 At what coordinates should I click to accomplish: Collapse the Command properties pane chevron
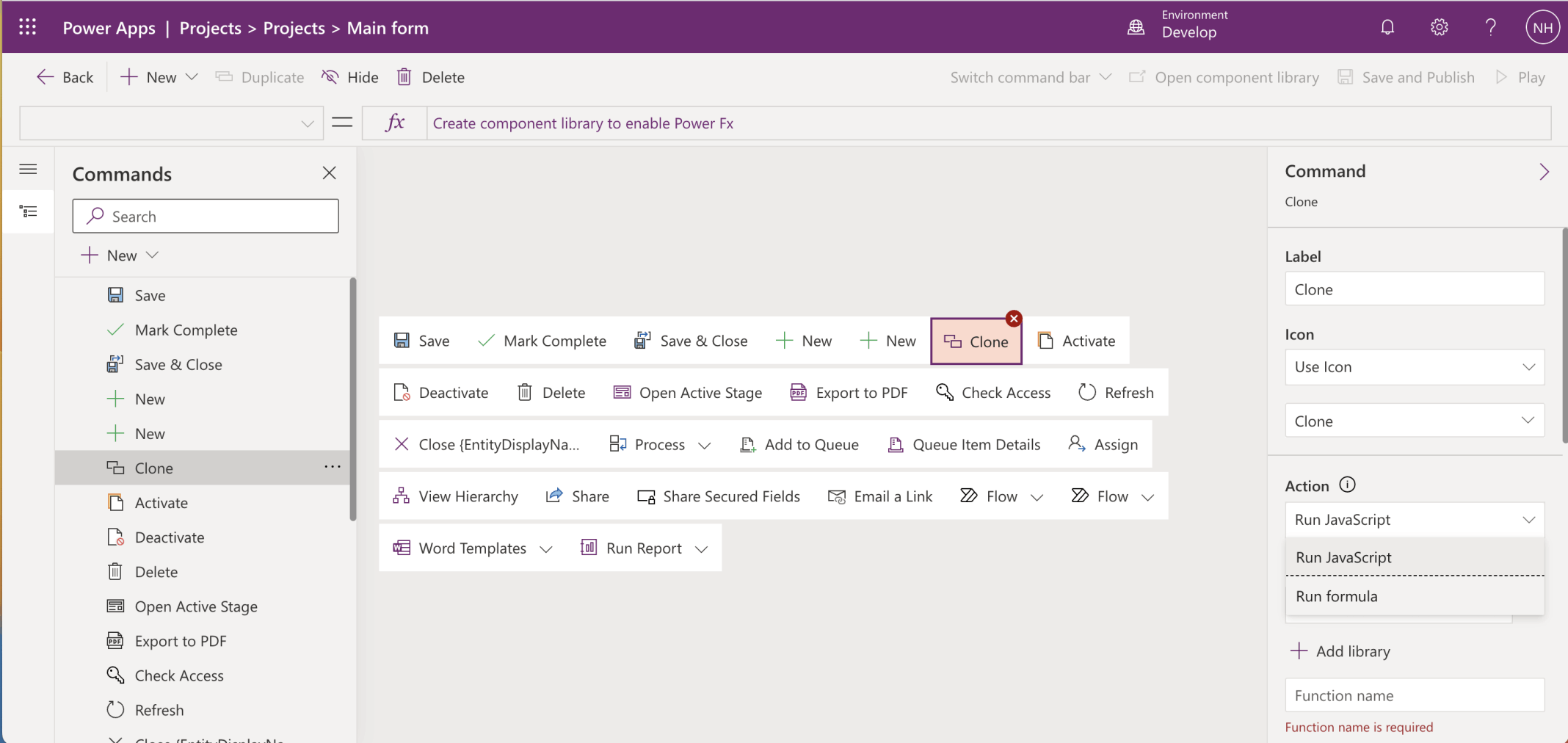(1544, 172)
